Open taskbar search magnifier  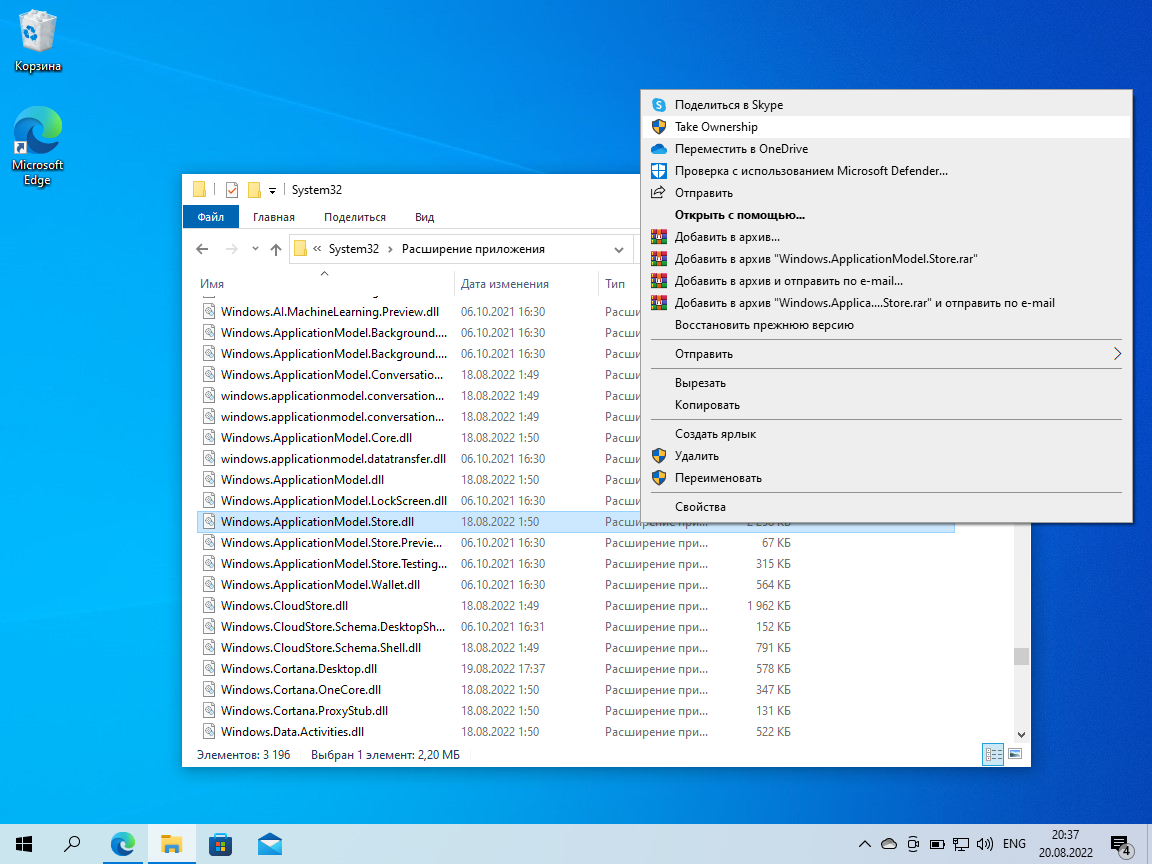pos(72,844)
